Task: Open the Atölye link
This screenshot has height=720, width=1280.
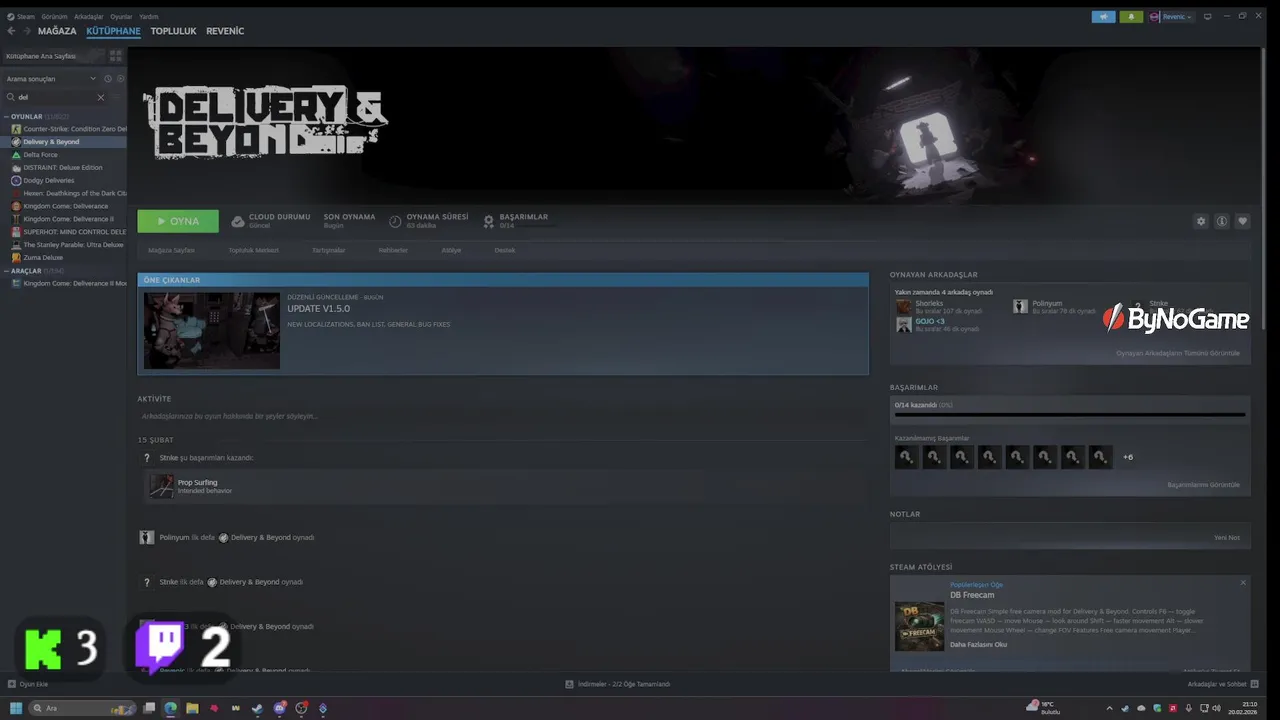Action: click(451, 250)
